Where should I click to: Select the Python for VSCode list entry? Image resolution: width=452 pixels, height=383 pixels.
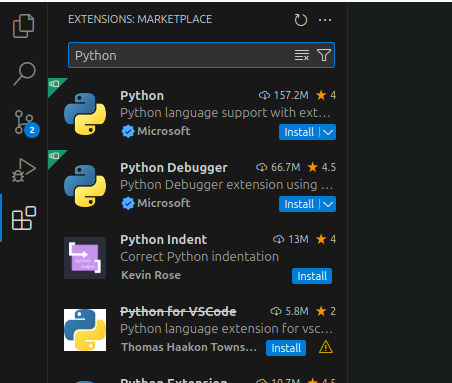point(198,330)
